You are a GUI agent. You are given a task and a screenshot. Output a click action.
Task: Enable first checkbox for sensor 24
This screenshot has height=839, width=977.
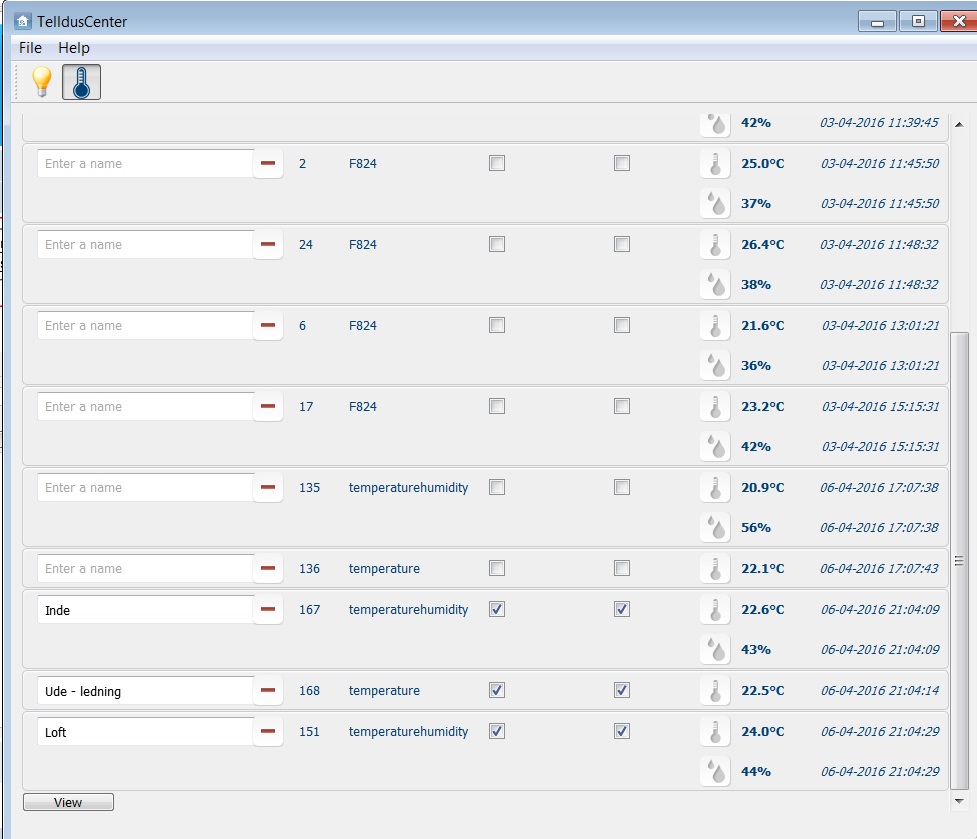point(497,244)
